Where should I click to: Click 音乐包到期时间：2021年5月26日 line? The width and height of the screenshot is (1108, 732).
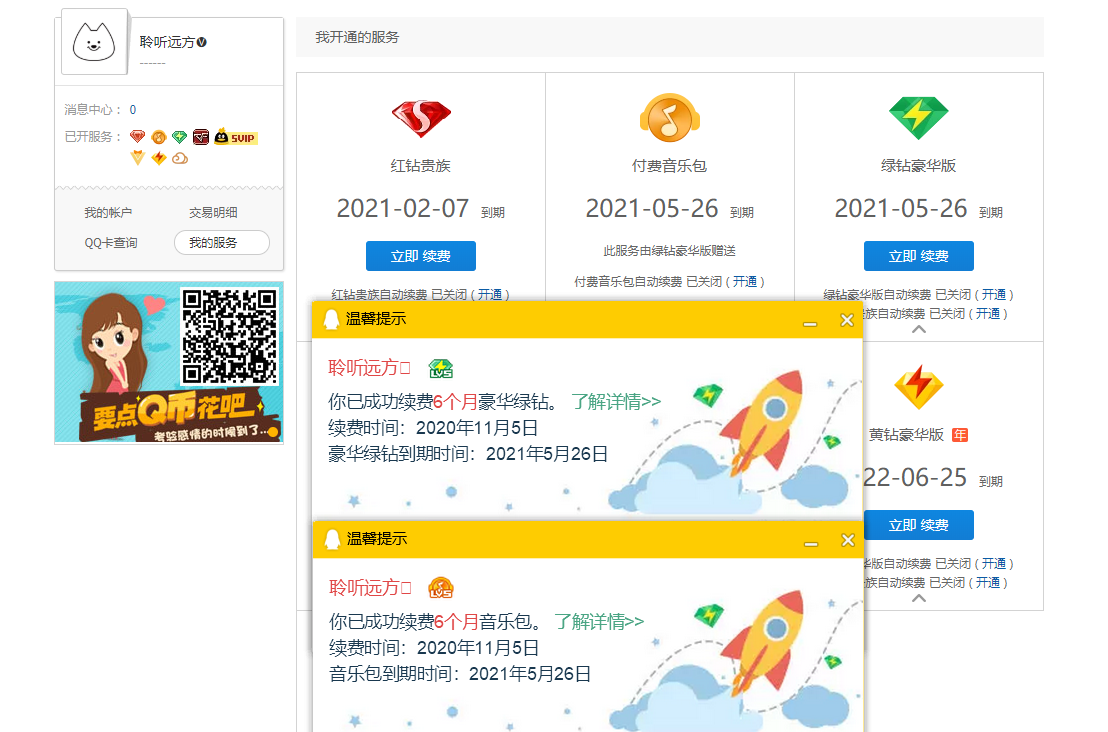coord(460,674)
